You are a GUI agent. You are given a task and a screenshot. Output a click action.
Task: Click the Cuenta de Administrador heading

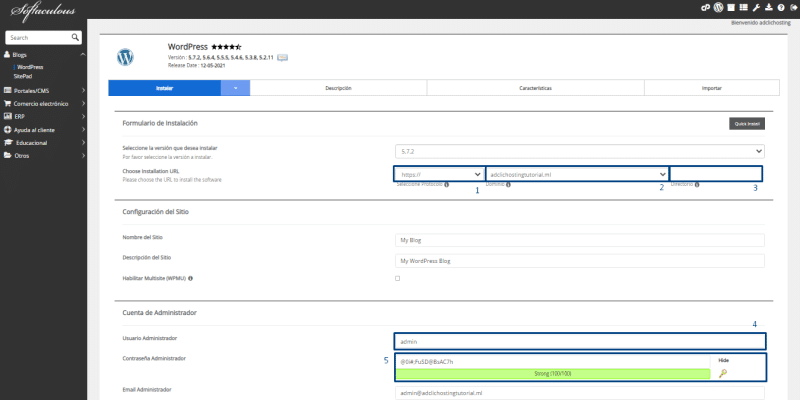coord(159,312)
